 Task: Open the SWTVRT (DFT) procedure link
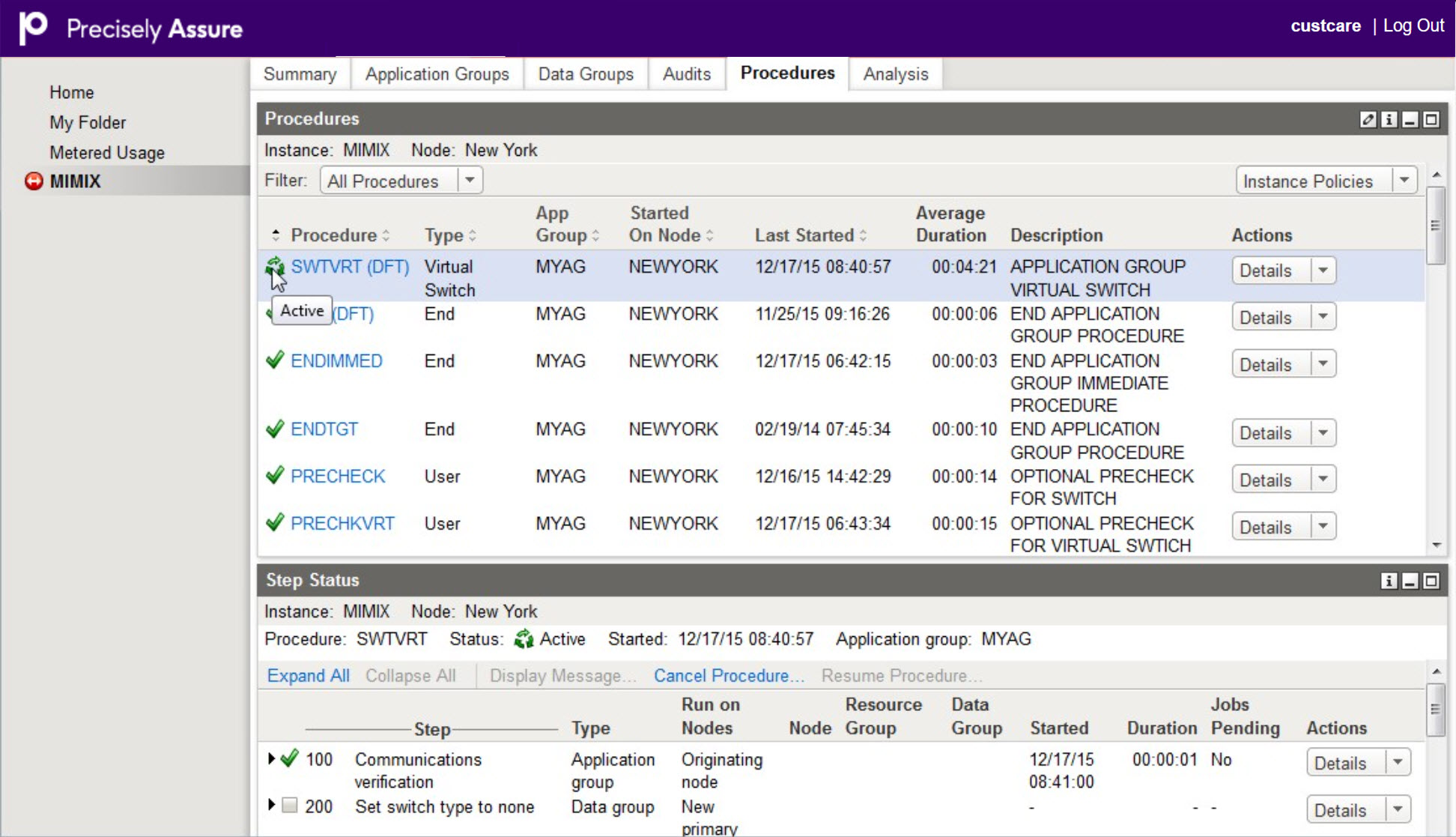[350, 267]
